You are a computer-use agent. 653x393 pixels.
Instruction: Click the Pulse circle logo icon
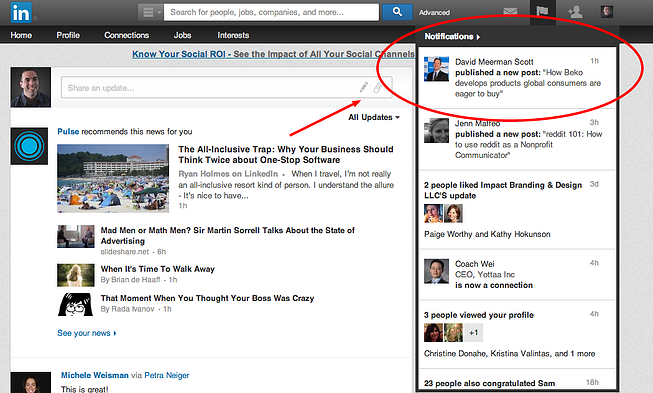coord(29,147)
